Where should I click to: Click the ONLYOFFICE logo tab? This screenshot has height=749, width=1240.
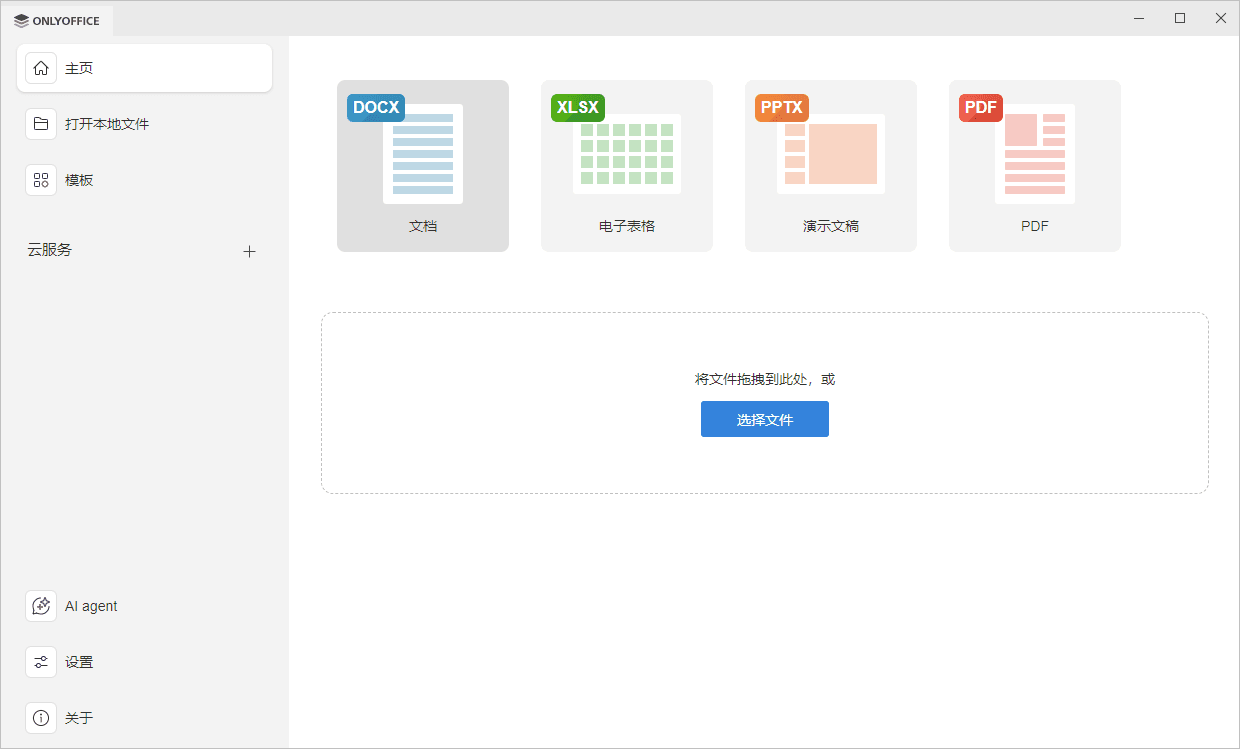[x=57, y=20]
